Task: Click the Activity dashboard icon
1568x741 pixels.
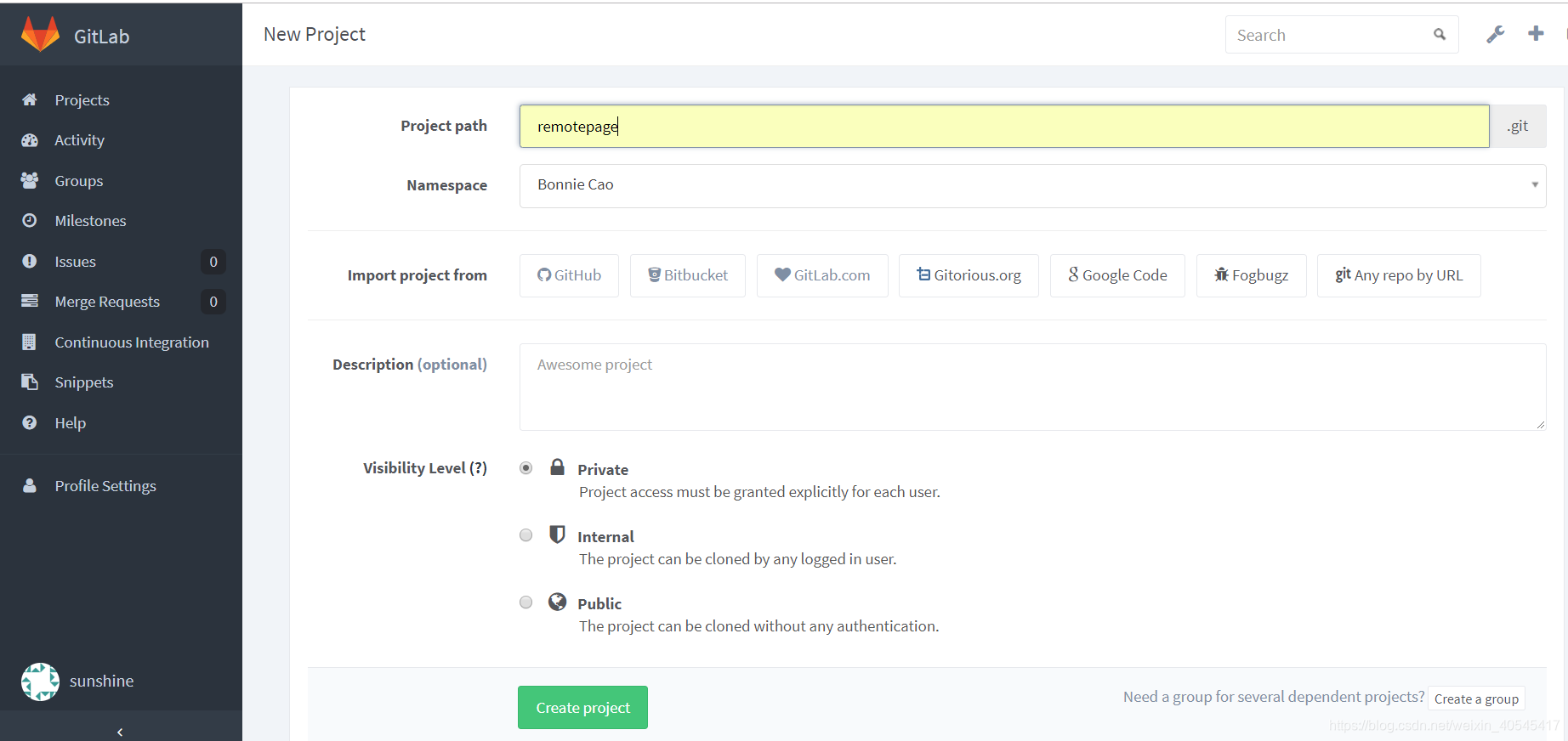Action: click(30, 140)
